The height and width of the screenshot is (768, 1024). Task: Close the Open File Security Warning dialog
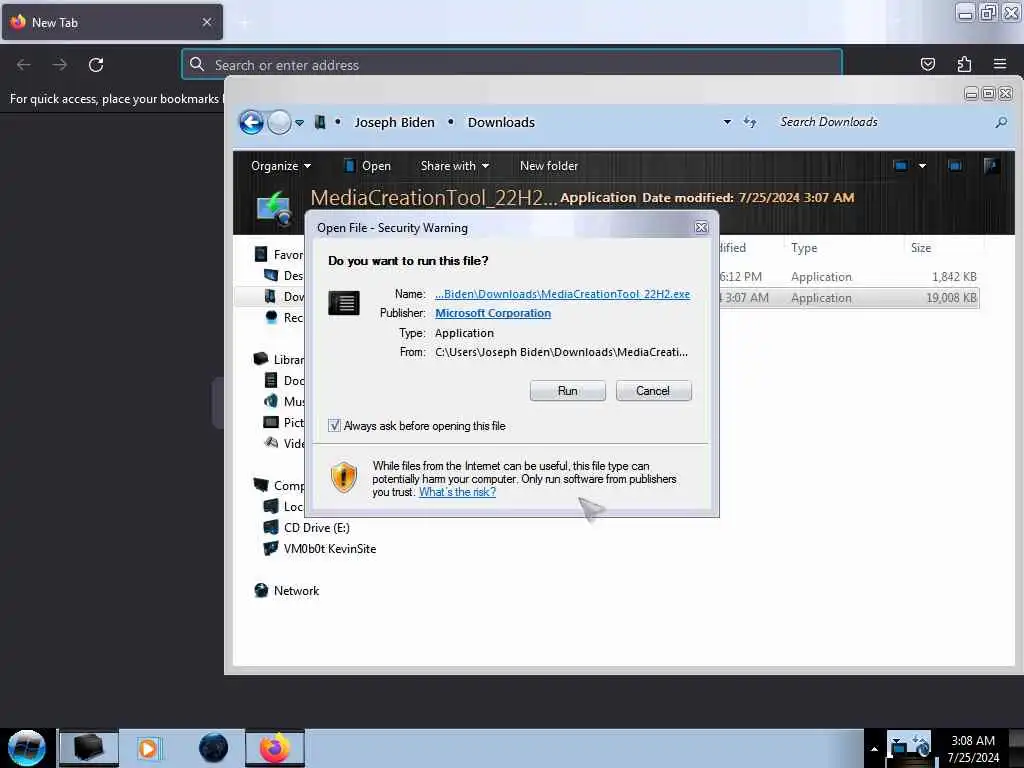pyautogui.click(x=701, y=227)
